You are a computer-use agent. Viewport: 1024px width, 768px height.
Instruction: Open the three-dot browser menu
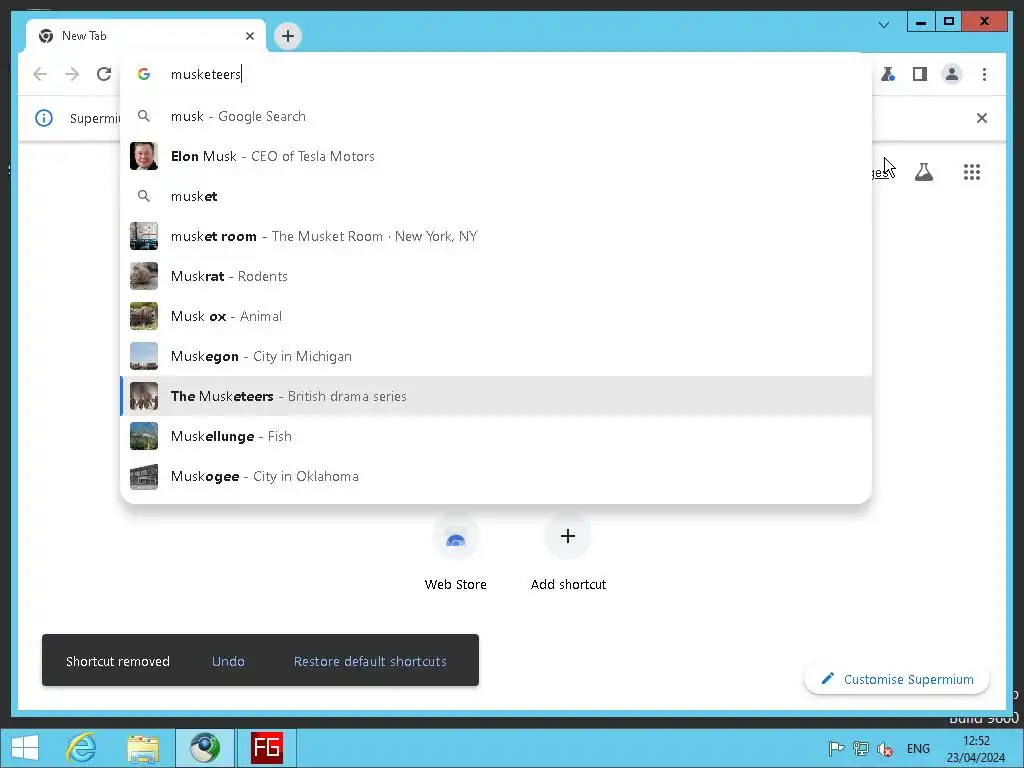coord(984,74)
